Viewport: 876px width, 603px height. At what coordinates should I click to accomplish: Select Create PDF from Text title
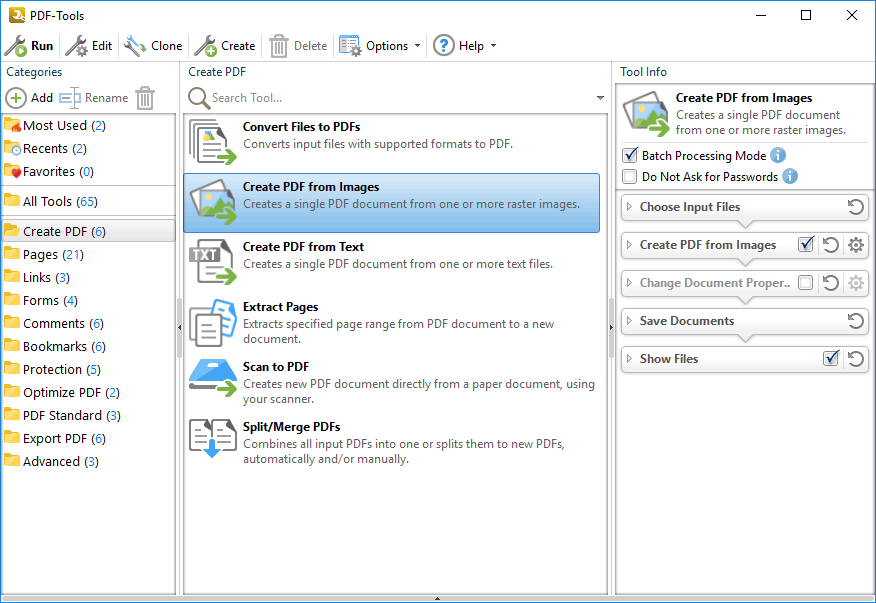click(x=303, y=246)
